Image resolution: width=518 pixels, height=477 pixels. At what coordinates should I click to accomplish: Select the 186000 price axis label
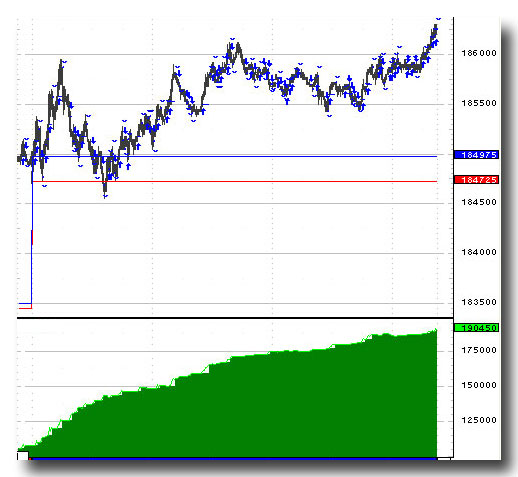(479, 53)
